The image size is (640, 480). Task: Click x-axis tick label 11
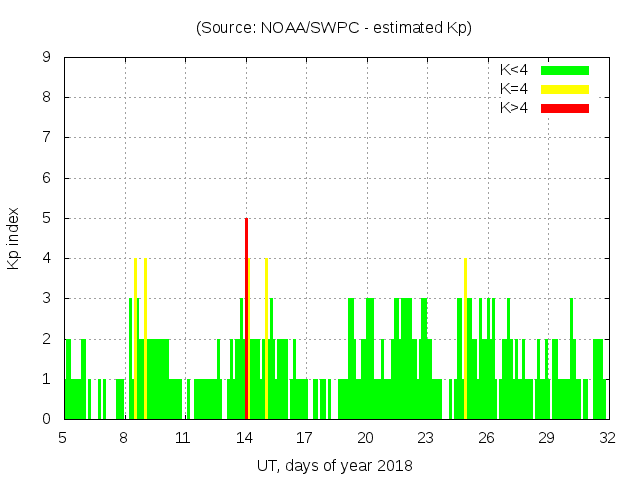point(184,438)
